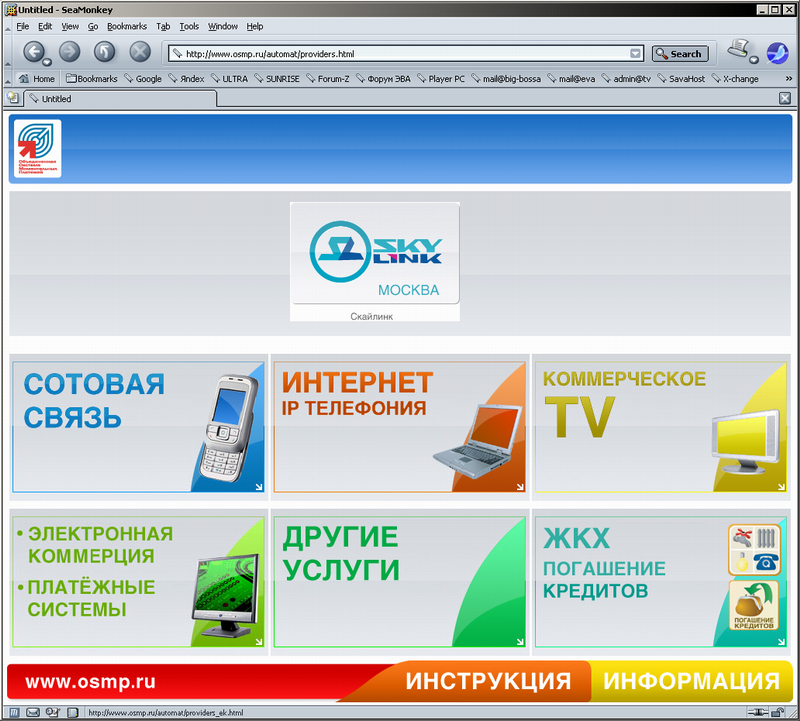This screenshot has height=721, width=800.
Task: Reload the page with the Reload button
Action: tap(104, 52)
